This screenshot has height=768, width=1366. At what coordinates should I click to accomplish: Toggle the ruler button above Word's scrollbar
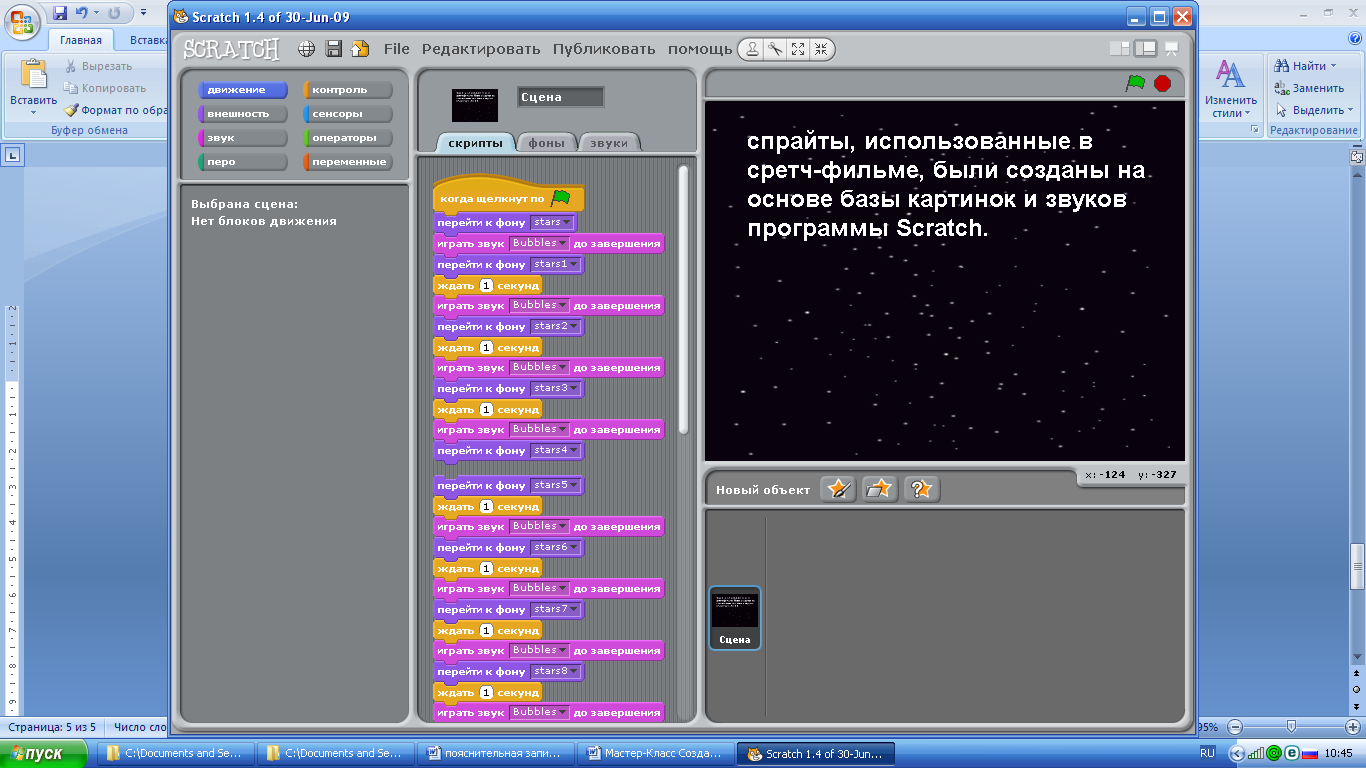[x=1357, y=157]
